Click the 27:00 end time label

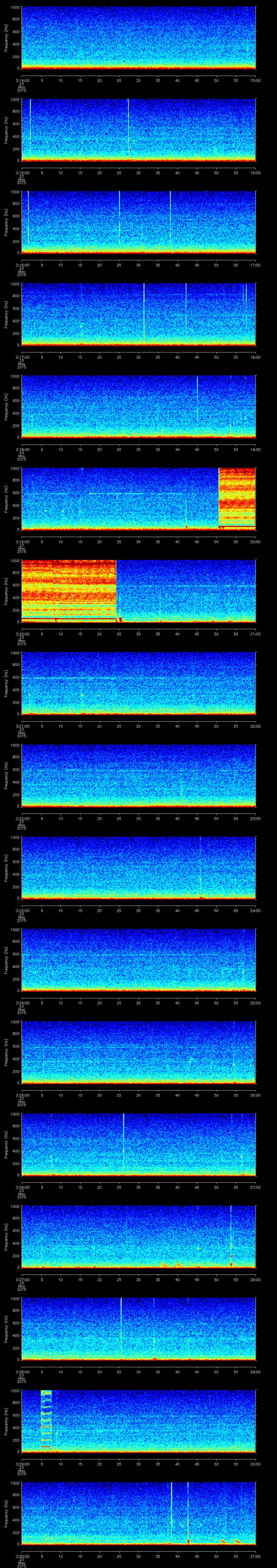[255, 1187]
